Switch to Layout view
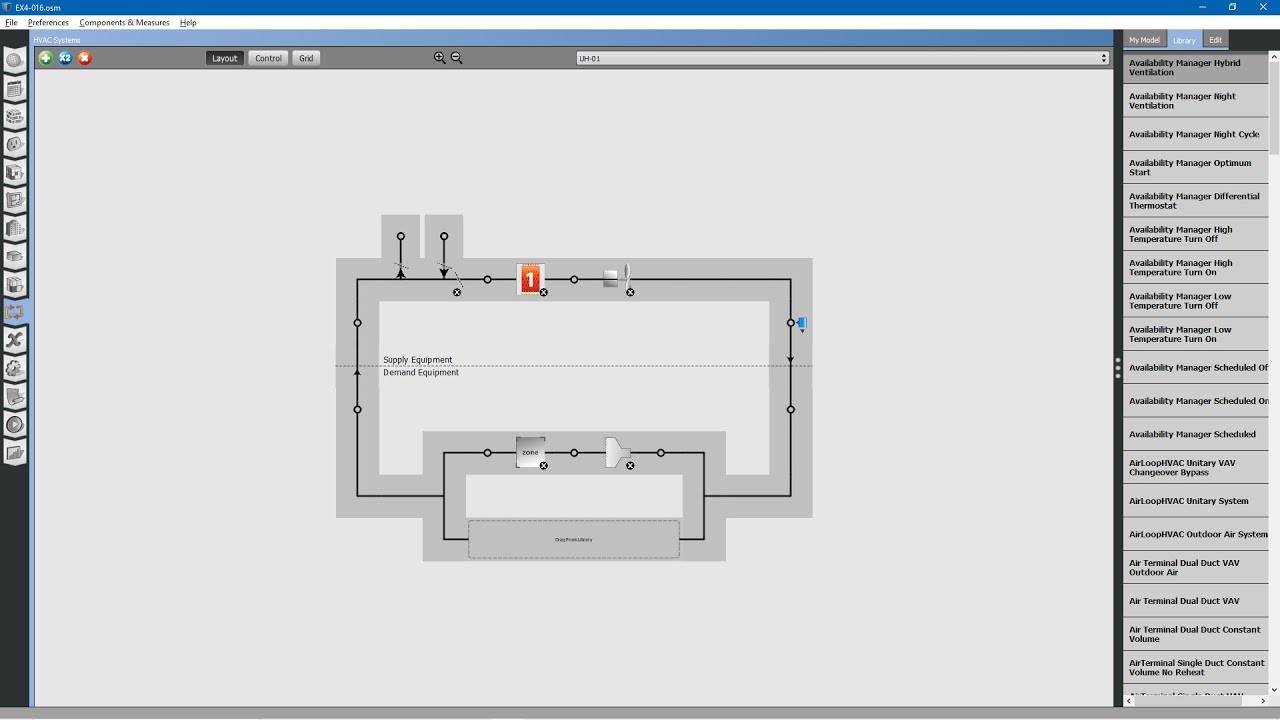 [x=225, y=58]
